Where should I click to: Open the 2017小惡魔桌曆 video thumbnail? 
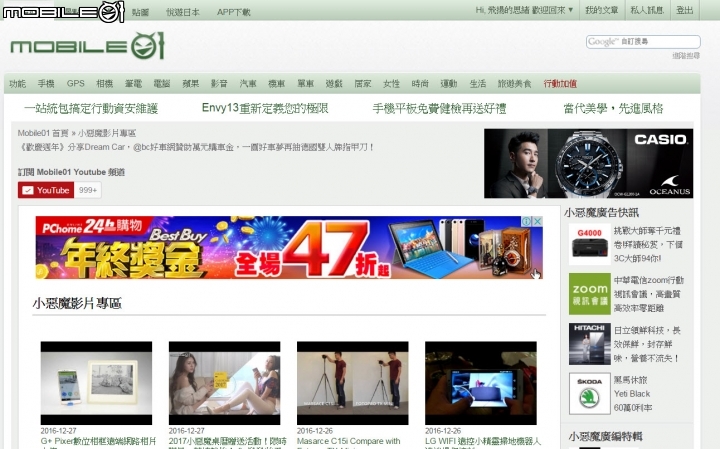point(225,383)
